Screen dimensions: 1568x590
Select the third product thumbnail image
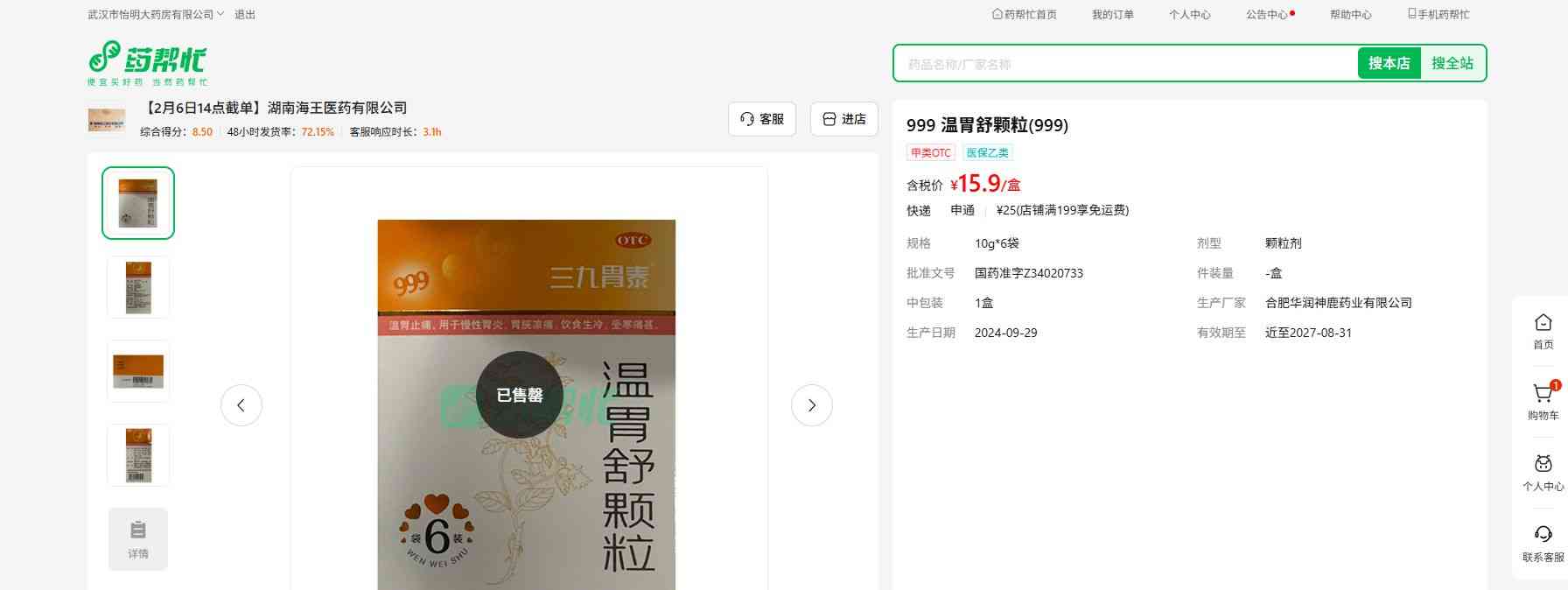click(x=138, y=371)
